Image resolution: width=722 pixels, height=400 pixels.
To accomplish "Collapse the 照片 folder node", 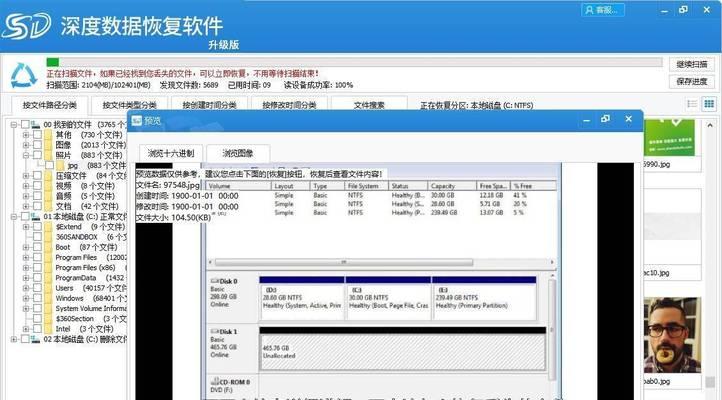I will pyautogui.click(x=26, y=155).
